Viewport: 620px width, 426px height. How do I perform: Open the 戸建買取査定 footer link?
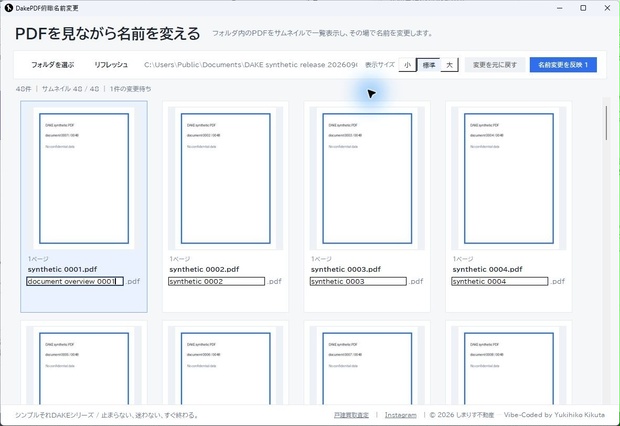click(351, 415)
